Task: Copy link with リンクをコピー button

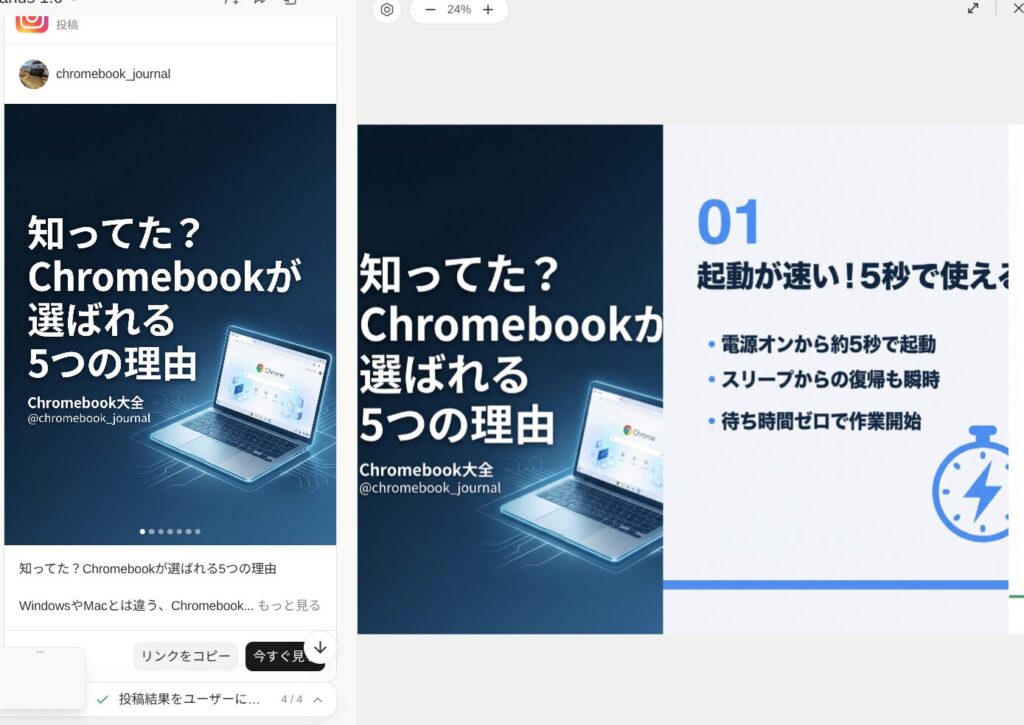Action: pyautogui.click(x=185, y=656)
